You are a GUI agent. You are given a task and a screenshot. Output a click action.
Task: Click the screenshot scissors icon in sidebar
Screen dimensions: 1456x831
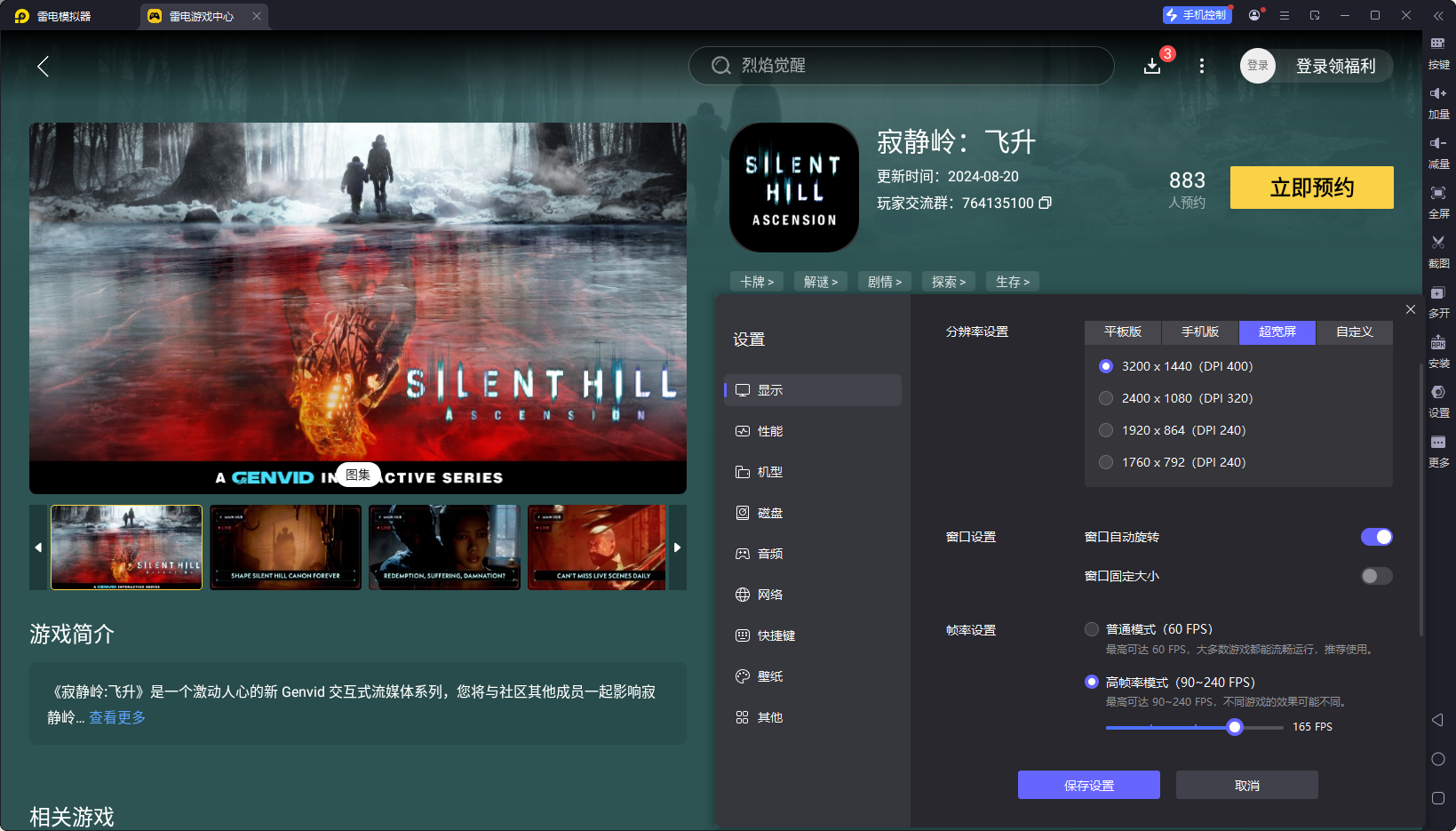point(1438,243)
